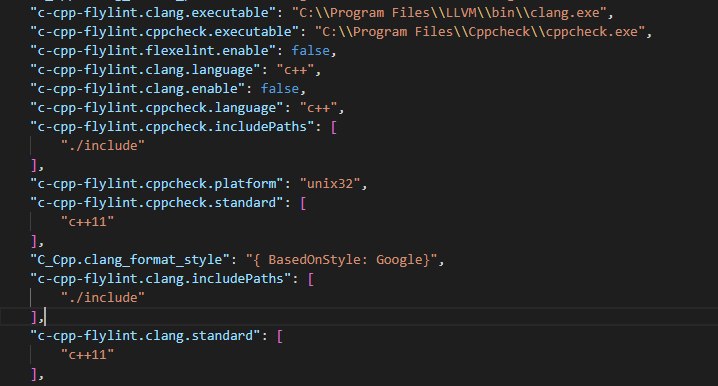The width and height of the screenshot is (718, 386).
Task: Click opening bracket after cppcheck.standard
Action: coord(303,203)
